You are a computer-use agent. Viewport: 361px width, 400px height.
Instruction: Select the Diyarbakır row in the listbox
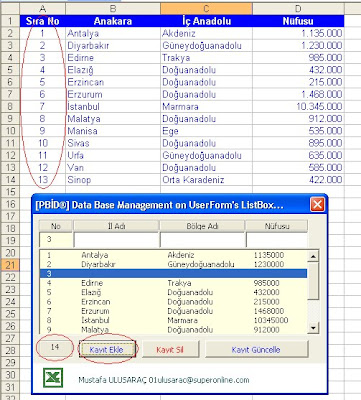(173, 264)
